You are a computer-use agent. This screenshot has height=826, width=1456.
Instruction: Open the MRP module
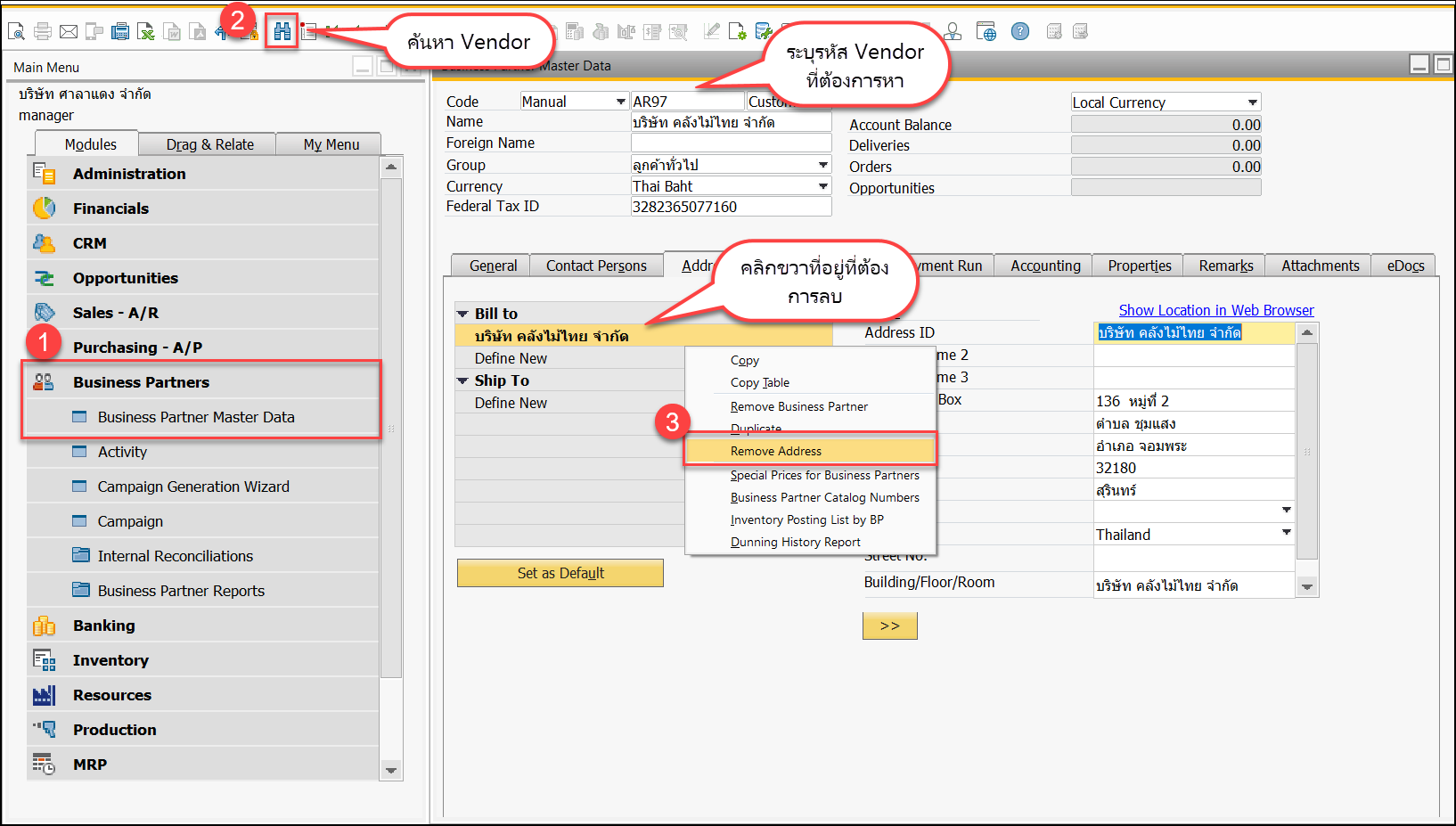click(x=203, y=765)
